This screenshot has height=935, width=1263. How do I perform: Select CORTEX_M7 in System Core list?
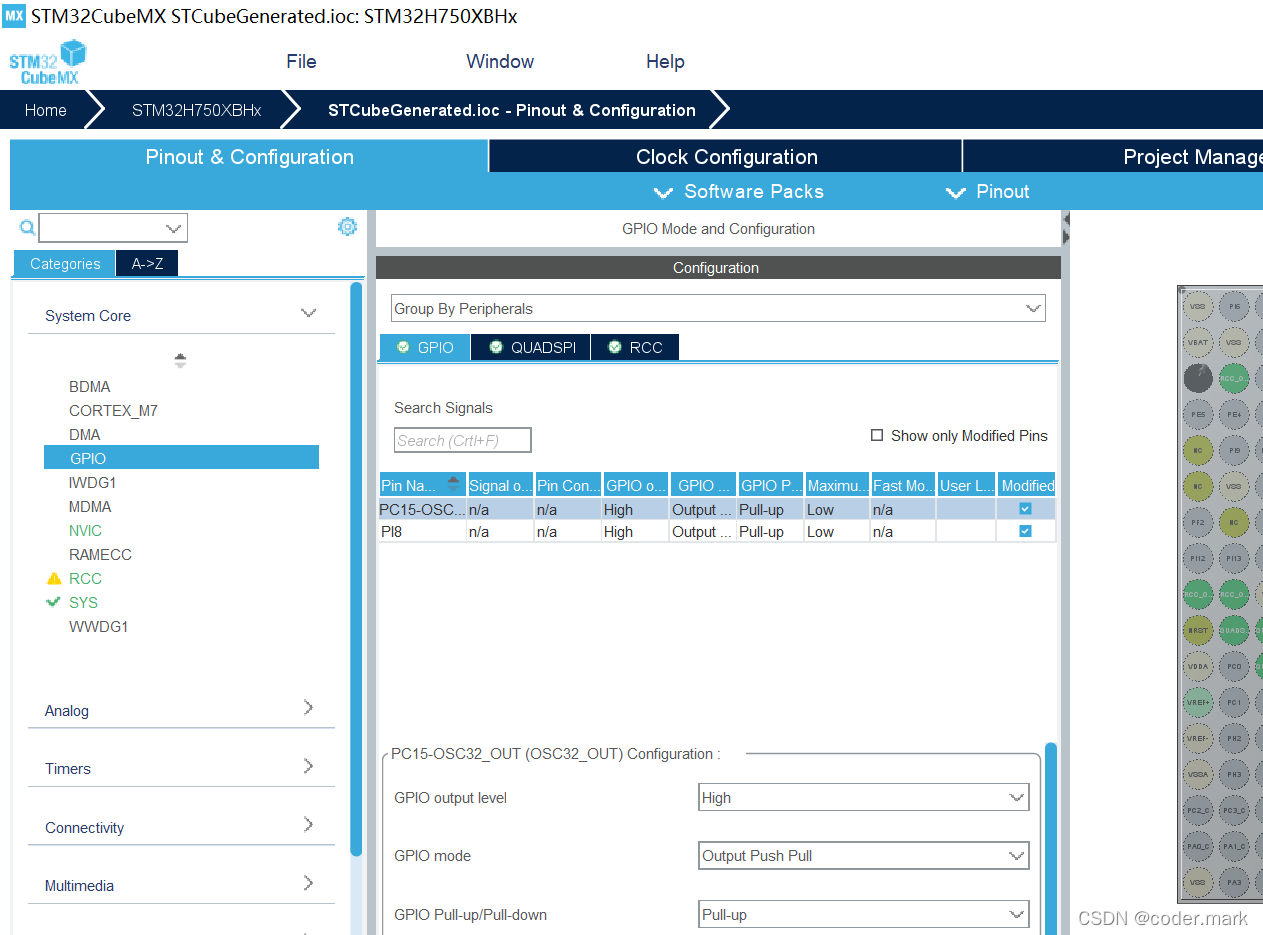[x=113, y=410]
